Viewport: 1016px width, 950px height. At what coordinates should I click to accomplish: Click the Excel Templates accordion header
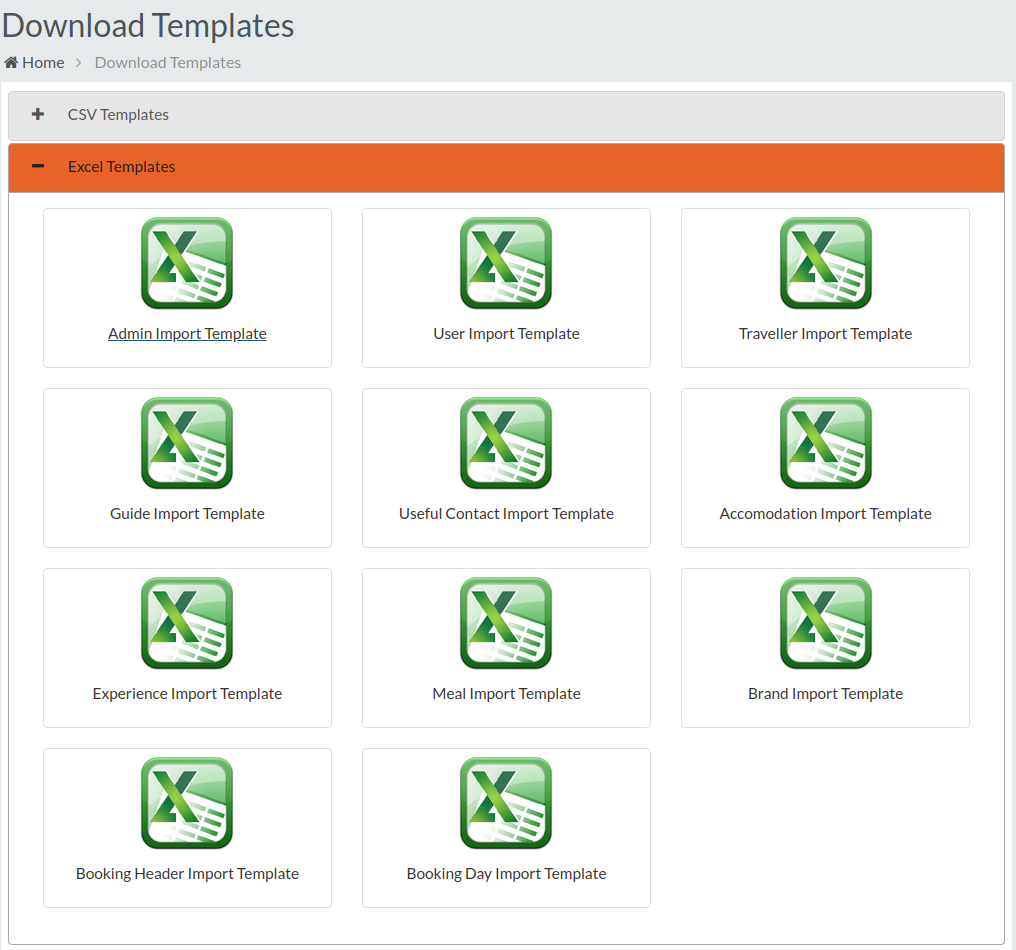(506, 168)
